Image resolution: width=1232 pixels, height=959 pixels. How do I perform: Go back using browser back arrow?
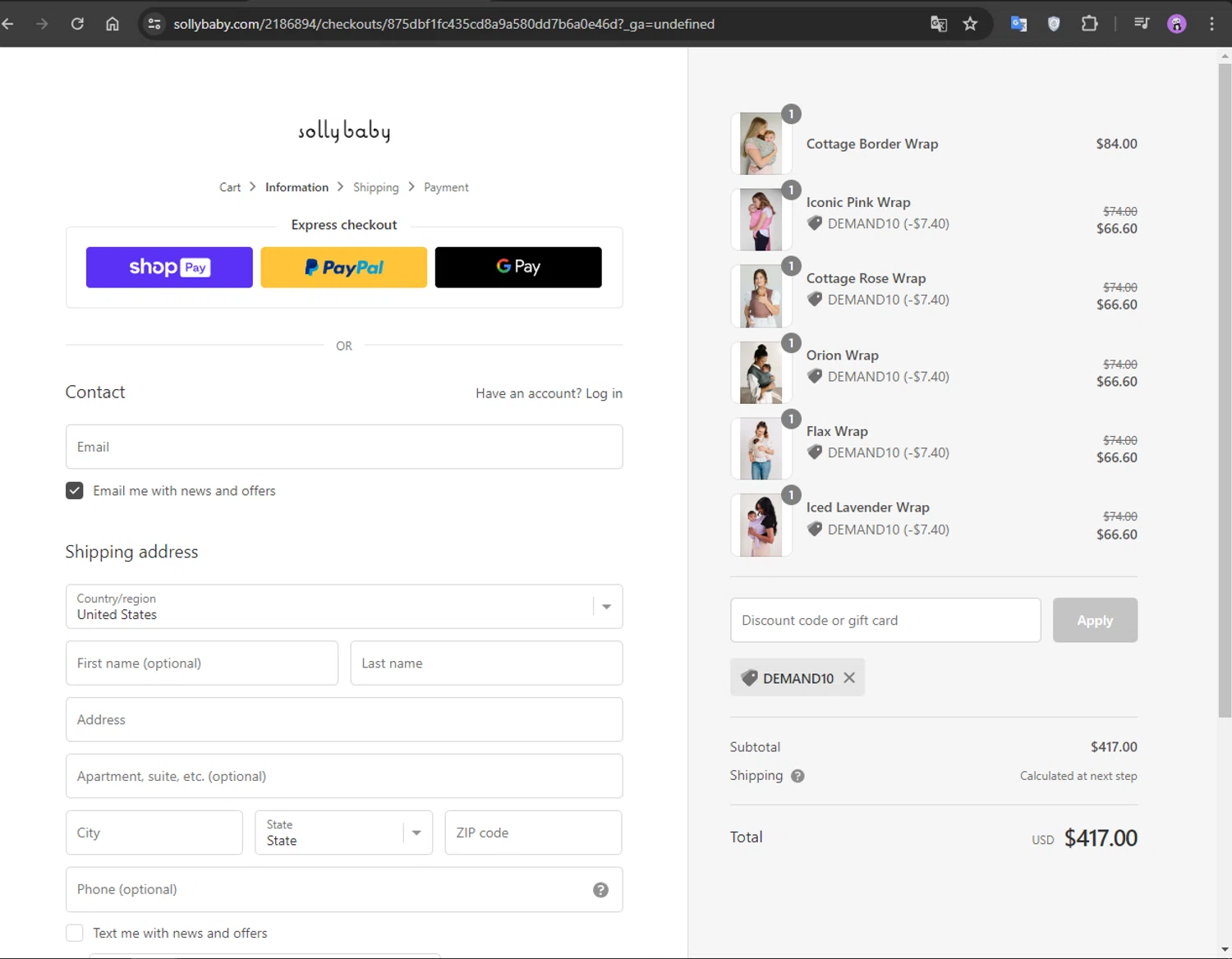tap(7, 24)
